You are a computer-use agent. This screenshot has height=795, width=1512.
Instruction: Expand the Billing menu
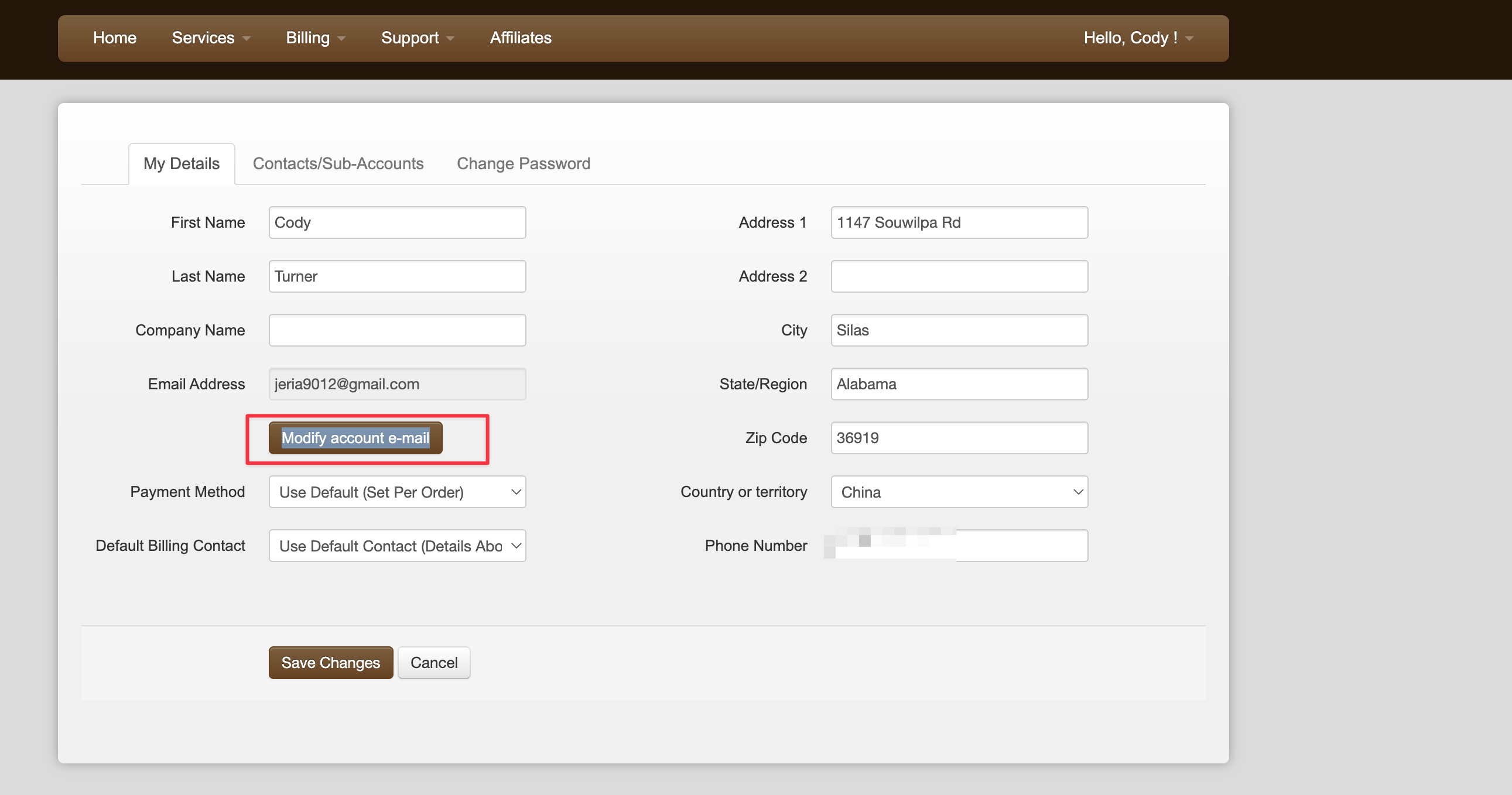click(x=314, y=38)
